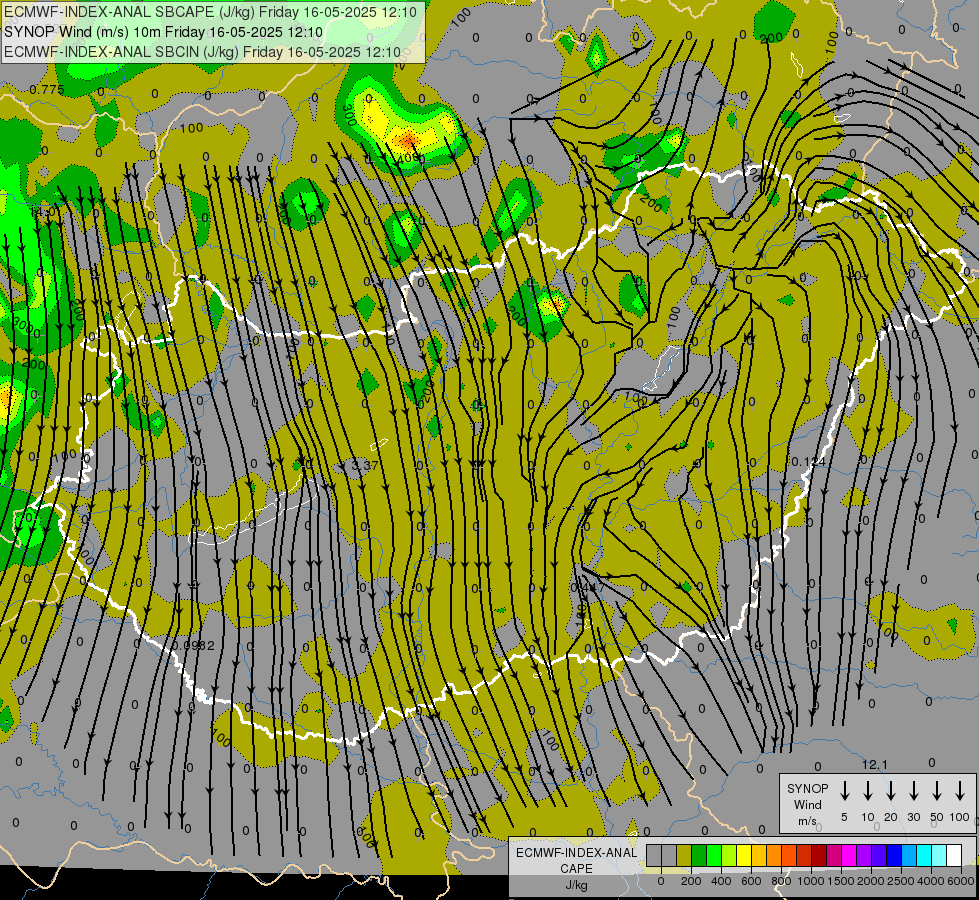979x900 pixels.
Task: Click the '800' CAPE scale value
Action: pyautogui.click(x=781, y=881)
